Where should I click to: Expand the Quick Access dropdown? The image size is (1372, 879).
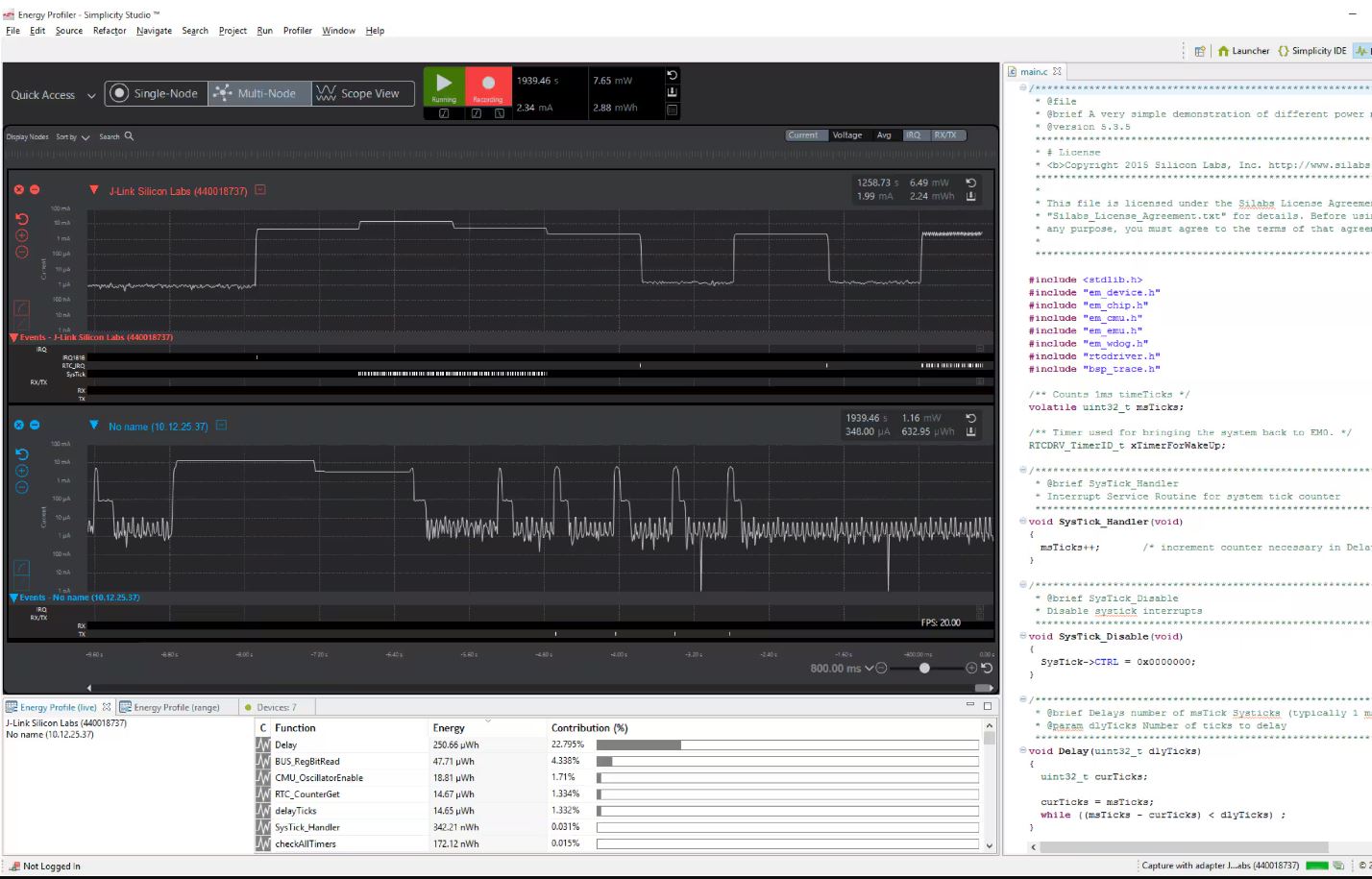coord(91,95)
